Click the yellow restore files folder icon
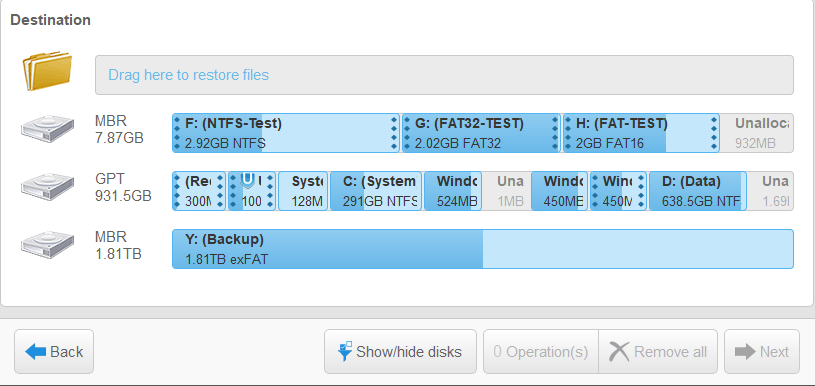Image resolution: width=815 pixels, height=386 pixels. point(47,70)
